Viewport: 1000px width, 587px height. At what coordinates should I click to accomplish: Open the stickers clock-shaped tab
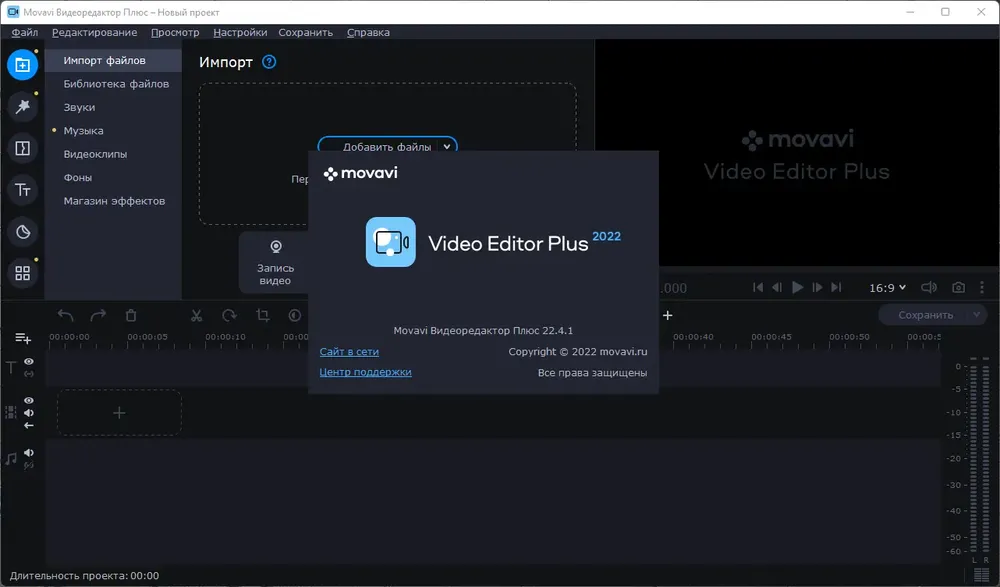(x=22, y=232)
